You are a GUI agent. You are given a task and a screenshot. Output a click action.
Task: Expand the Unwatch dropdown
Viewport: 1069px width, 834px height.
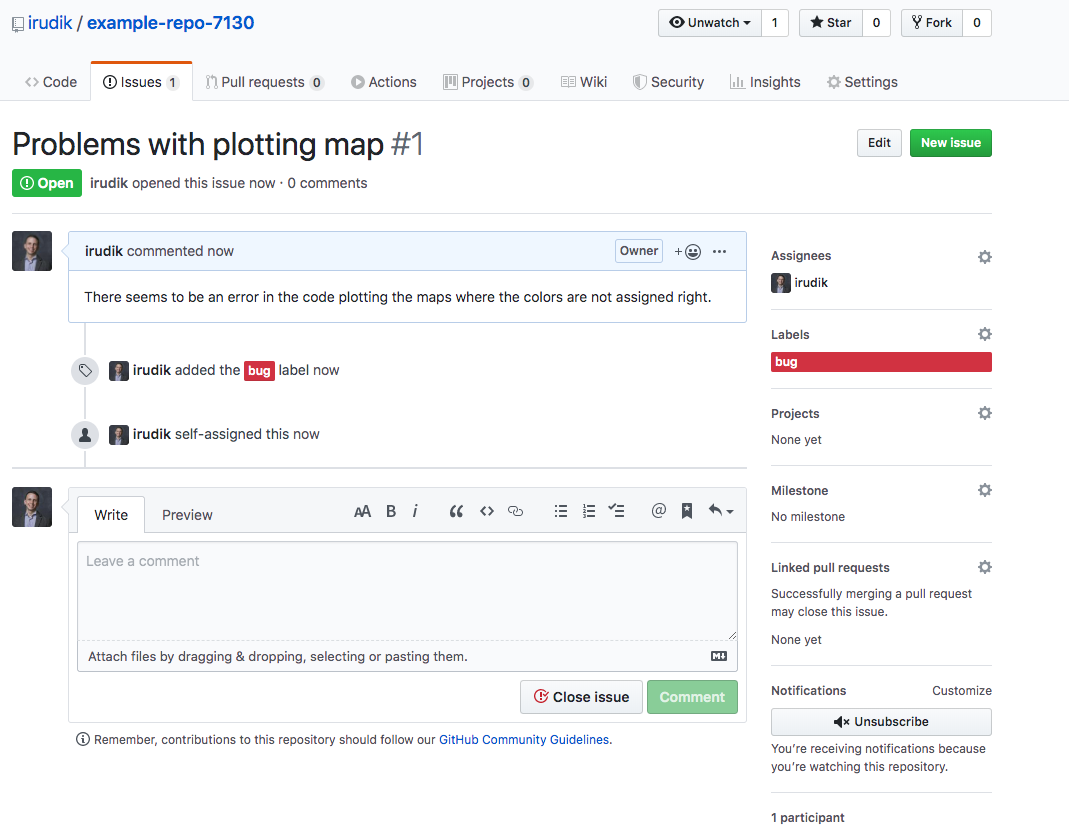coord(709,23)
